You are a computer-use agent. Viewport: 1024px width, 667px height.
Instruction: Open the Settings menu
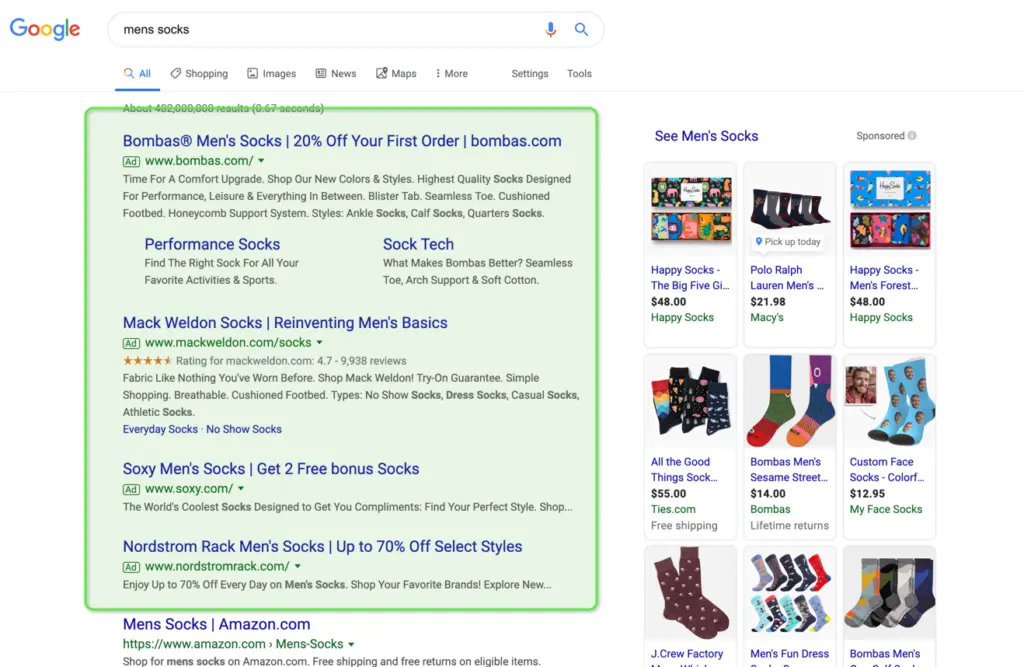tap(530, 74)
